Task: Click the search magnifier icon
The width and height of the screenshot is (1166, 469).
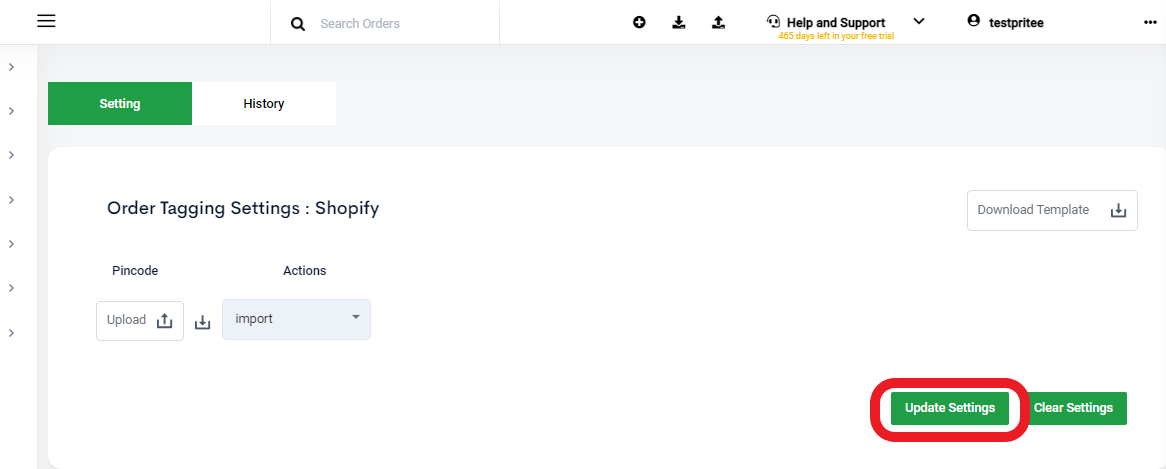Action: [298, 24]
